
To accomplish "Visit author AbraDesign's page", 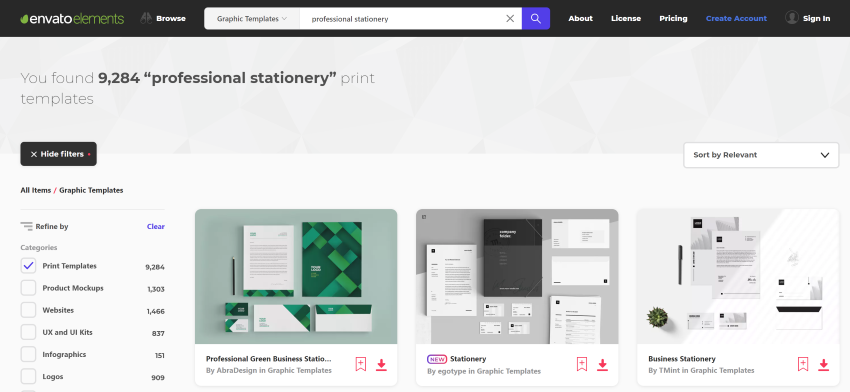I will click(x=236, y=371).
